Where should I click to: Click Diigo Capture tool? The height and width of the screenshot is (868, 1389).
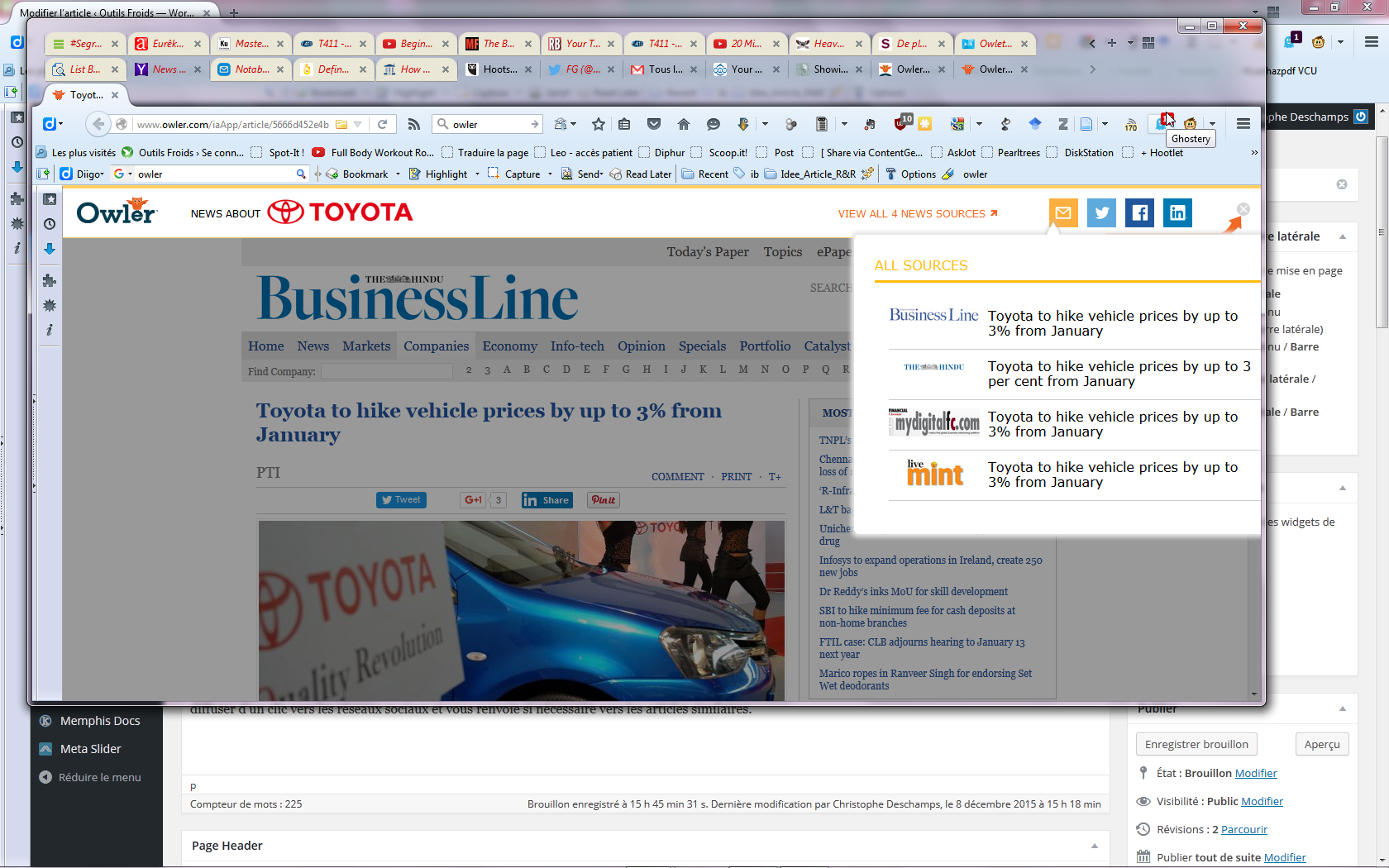click(514, 174)
